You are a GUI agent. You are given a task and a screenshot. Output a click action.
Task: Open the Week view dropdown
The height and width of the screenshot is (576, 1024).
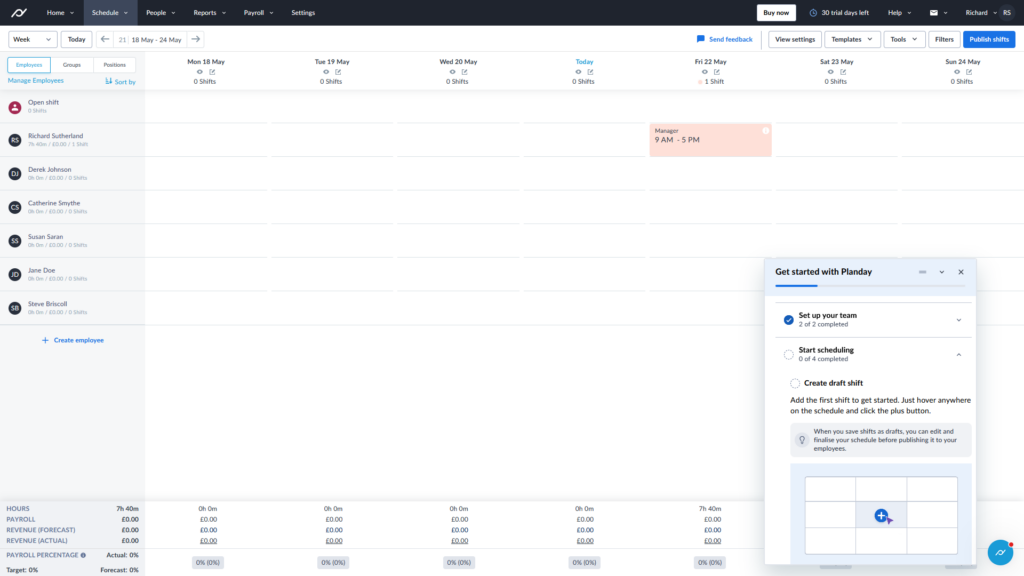pyautogui.click(x=32, y=39)
